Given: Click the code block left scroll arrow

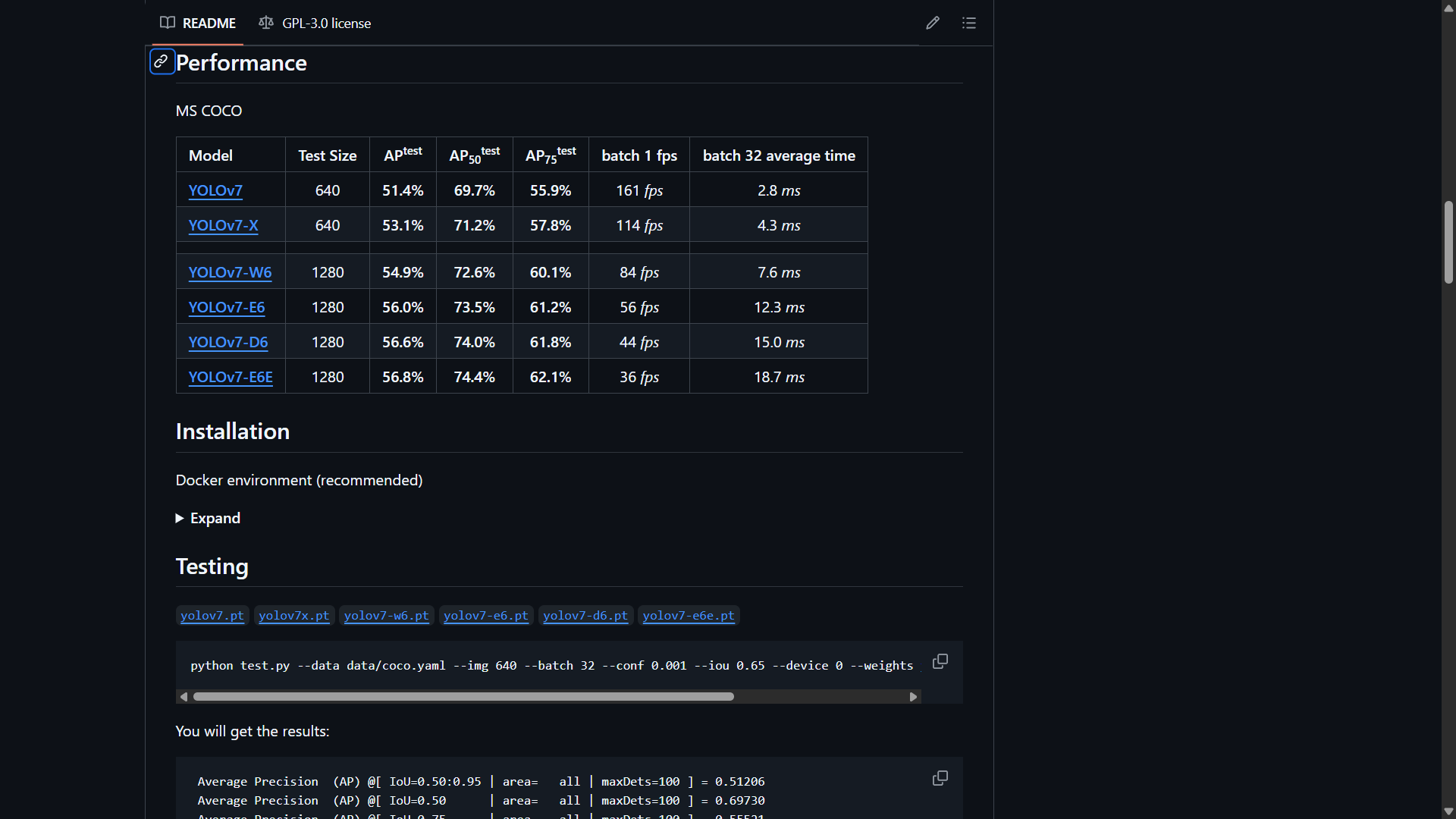Looking at the screenshot, I should (184, 696).
